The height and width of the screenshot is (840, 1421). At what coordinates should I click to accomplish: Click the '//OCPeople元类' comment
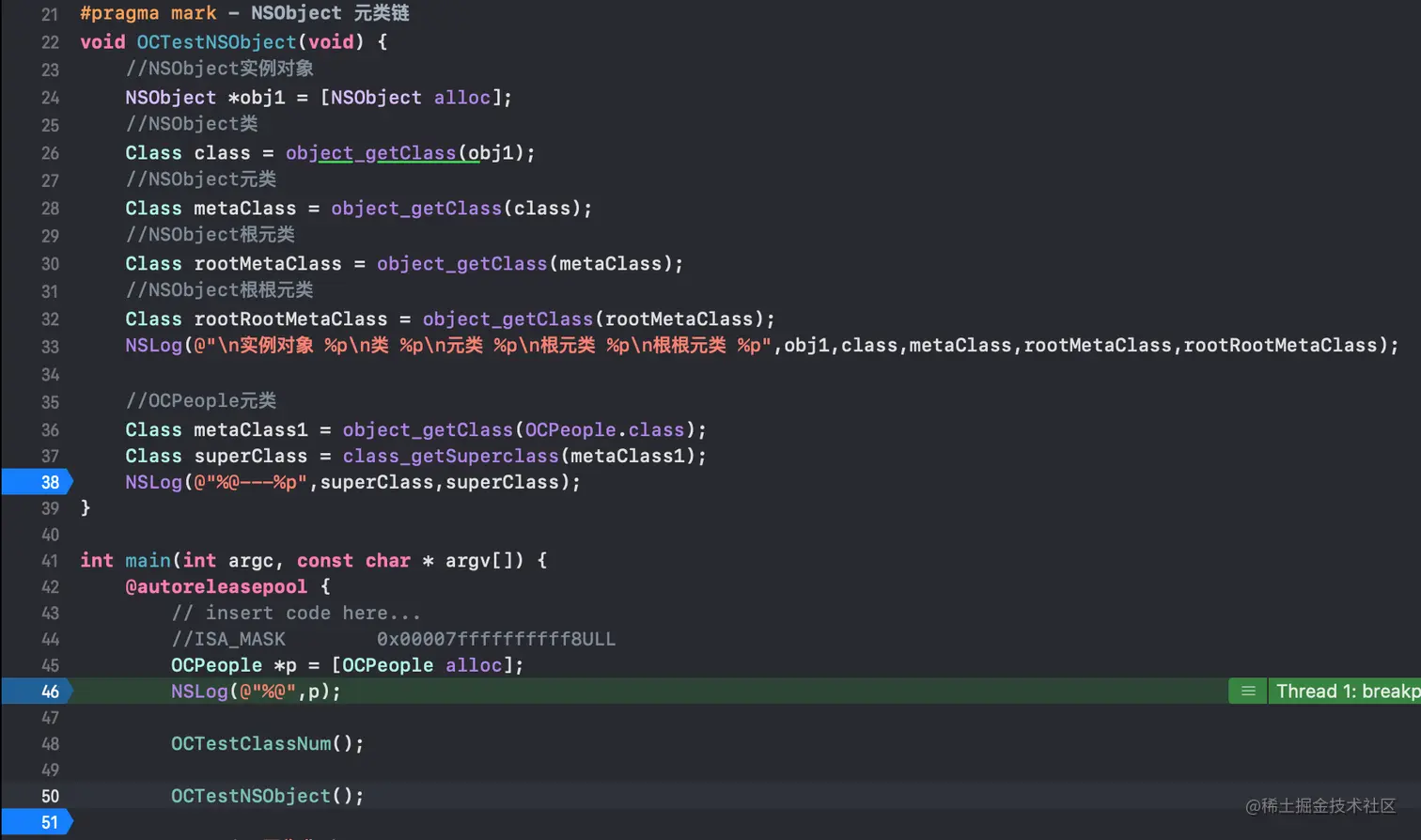click(x=201, y=401)
